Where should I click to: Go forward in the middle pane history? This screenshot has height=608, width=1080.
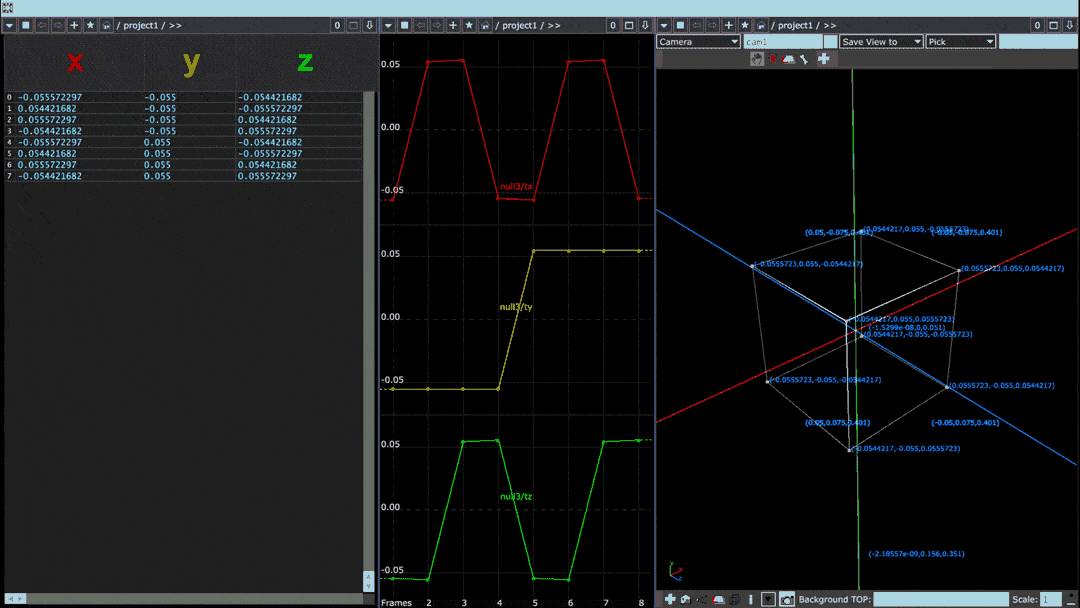pos(437,25)
